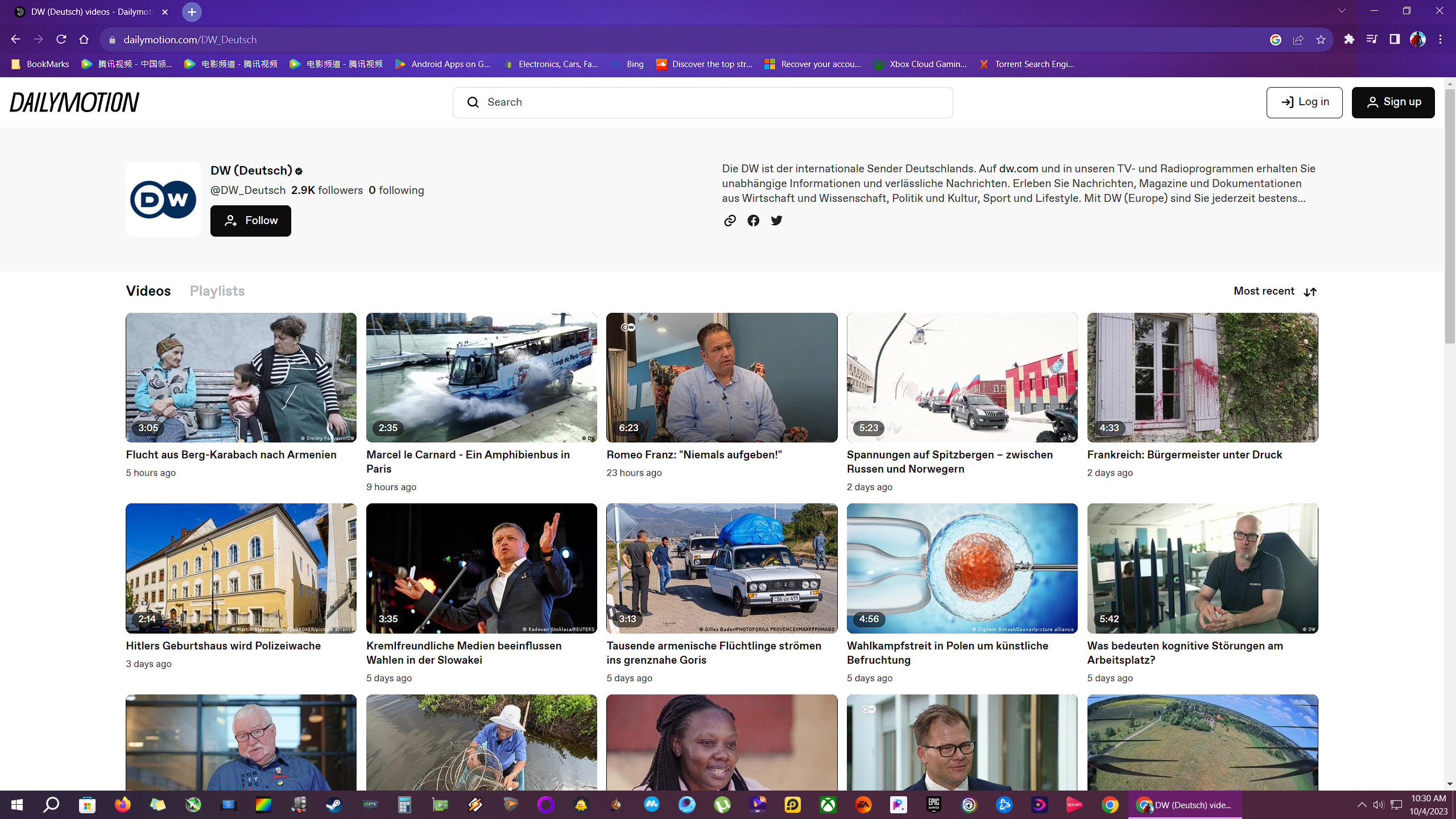The width and height of the screenshot is (1456, 819).
Task: Click the Sign up button
Action: tap(1392, 101)
